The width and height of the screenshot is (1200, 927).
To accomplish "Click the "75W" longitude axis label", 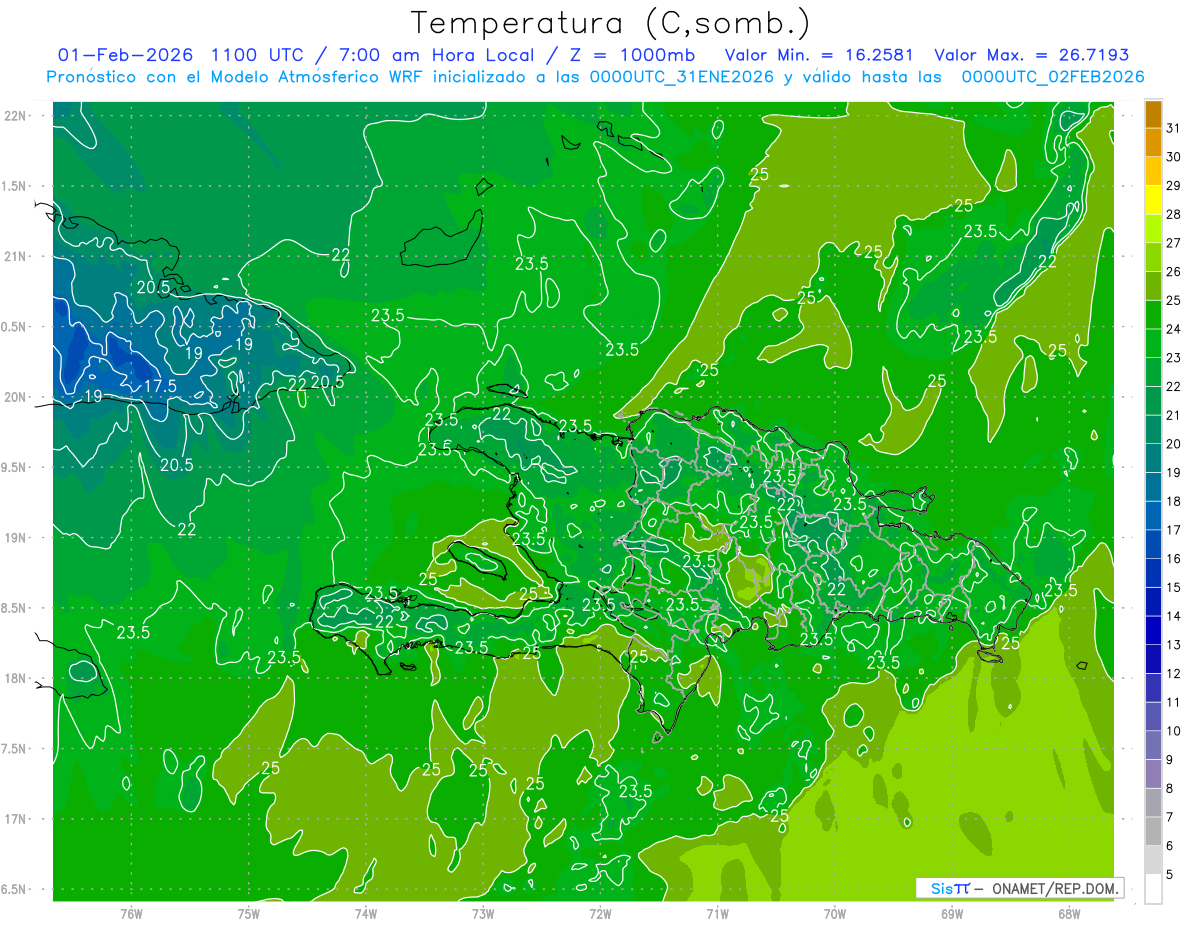I will 249,913.
